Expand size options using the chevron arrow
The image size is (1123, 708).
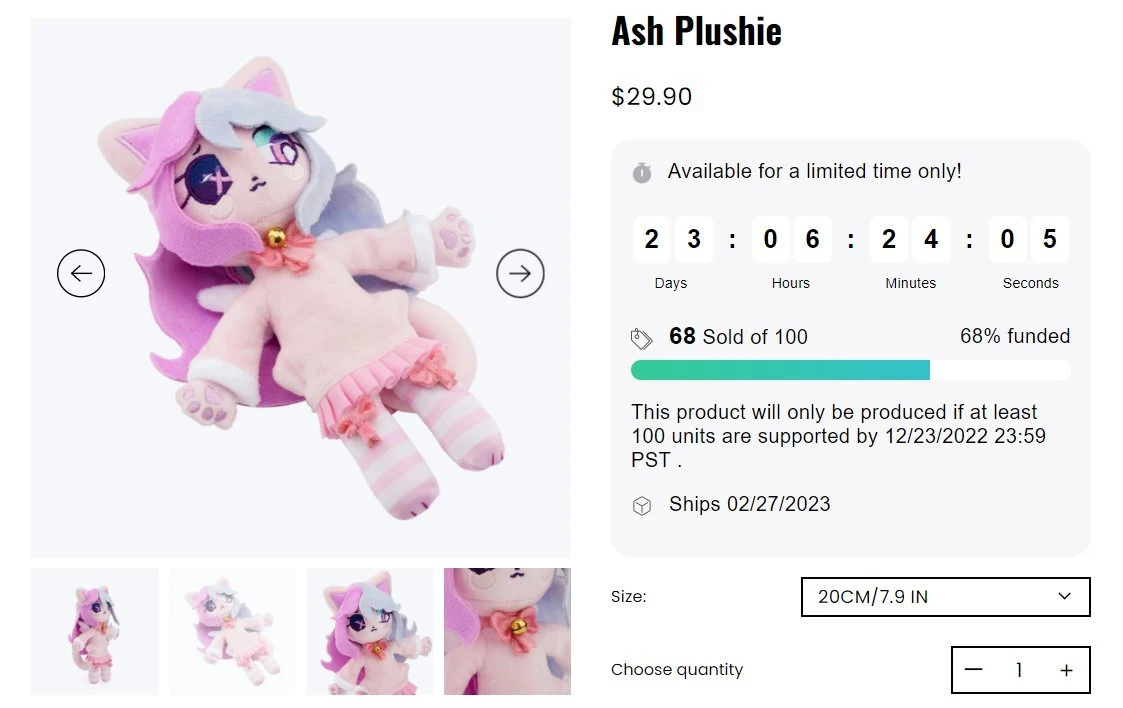tap(1064, 596)
